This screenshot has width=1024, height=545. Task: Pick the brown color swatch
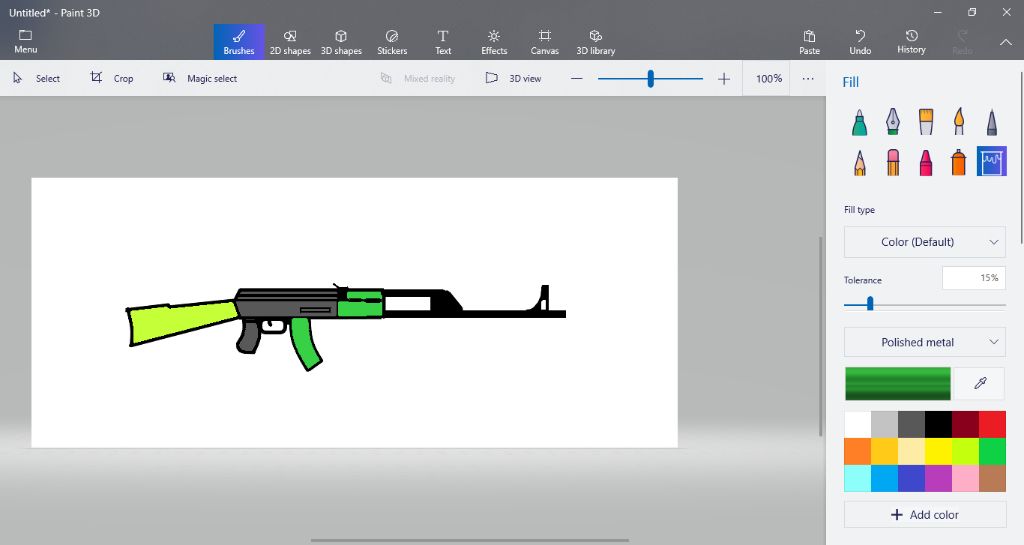click(x=992, y=478)
